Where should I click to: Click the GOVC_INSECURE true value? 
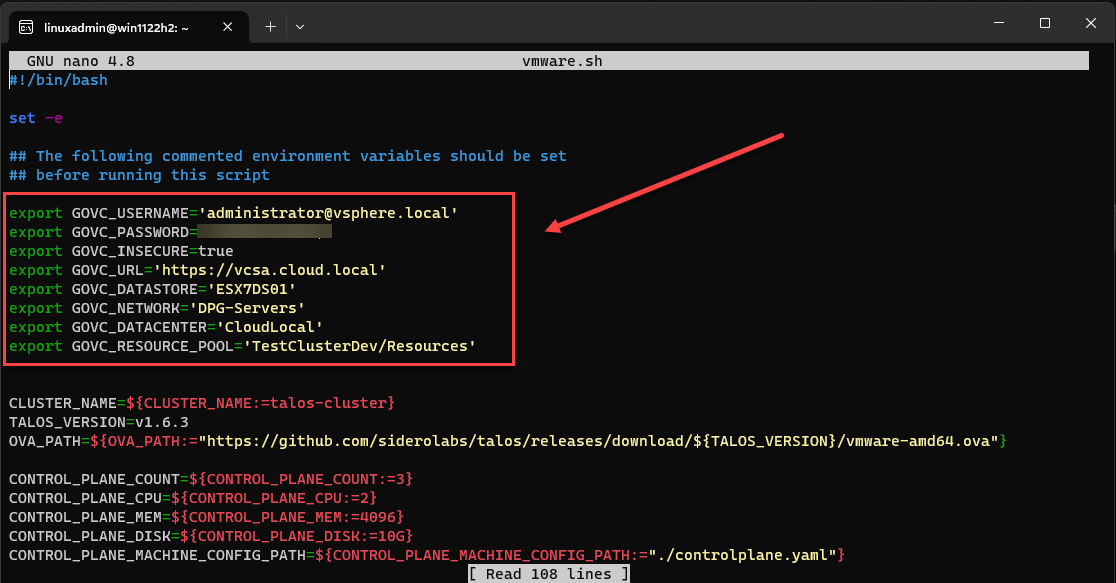[x=215, y=251]
